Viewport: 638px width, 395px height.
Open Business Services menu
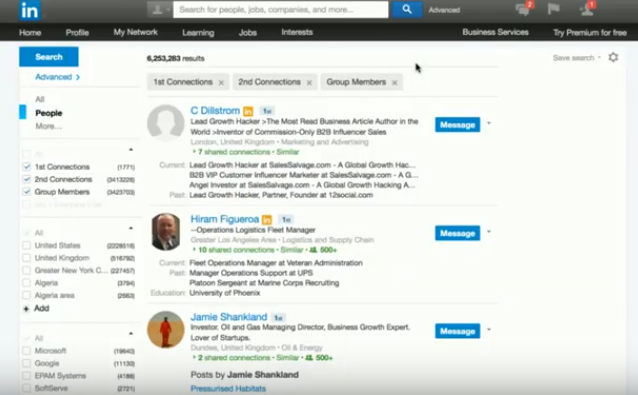(495, 32)
